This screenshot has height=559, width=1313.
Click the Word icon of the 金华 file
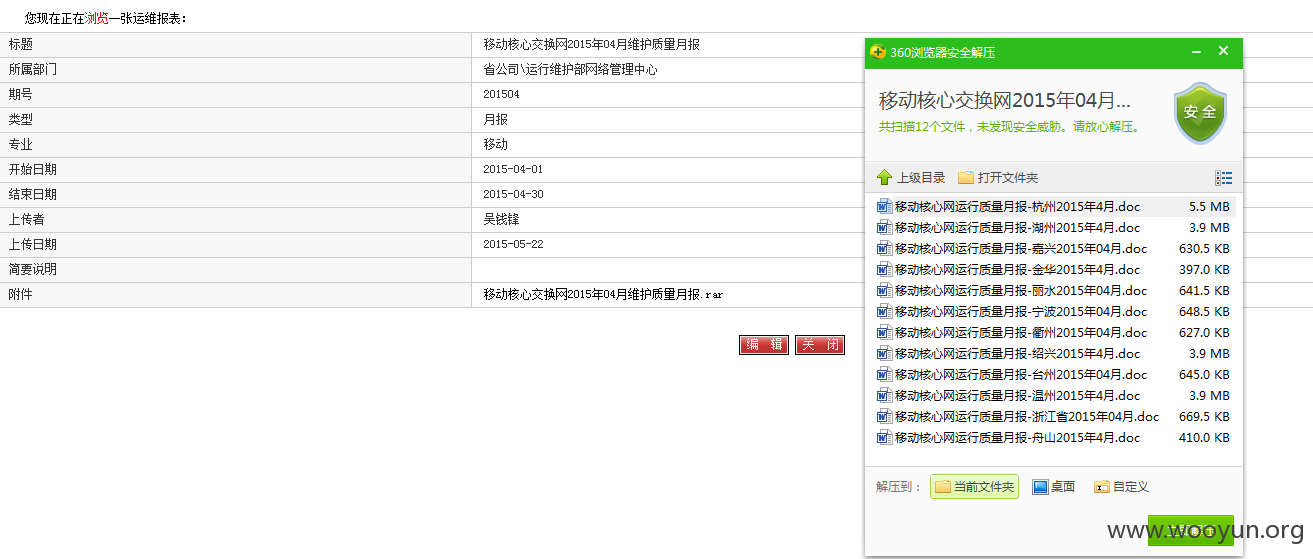point(884,270)
